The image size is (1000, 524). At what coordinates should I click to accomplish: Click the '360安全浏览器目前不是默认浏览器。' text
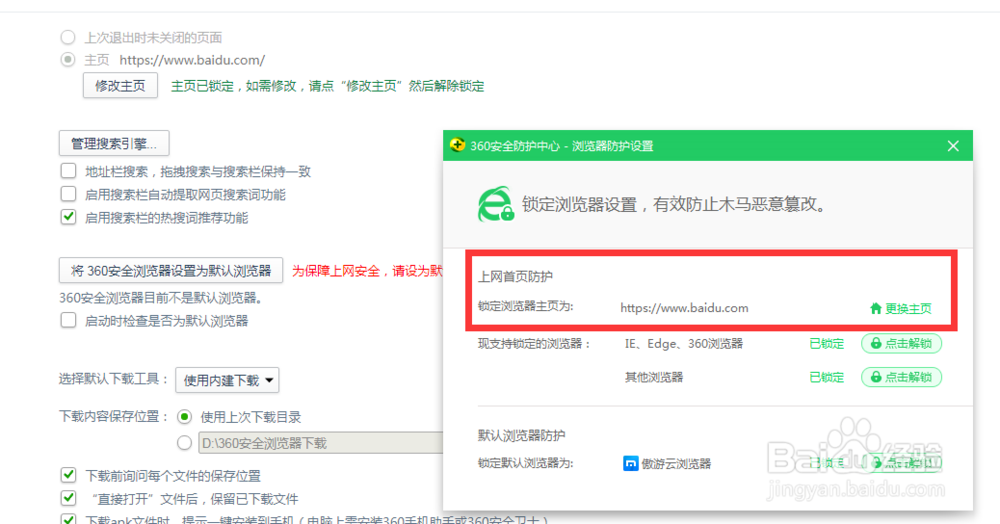click(x=161, y=298)
